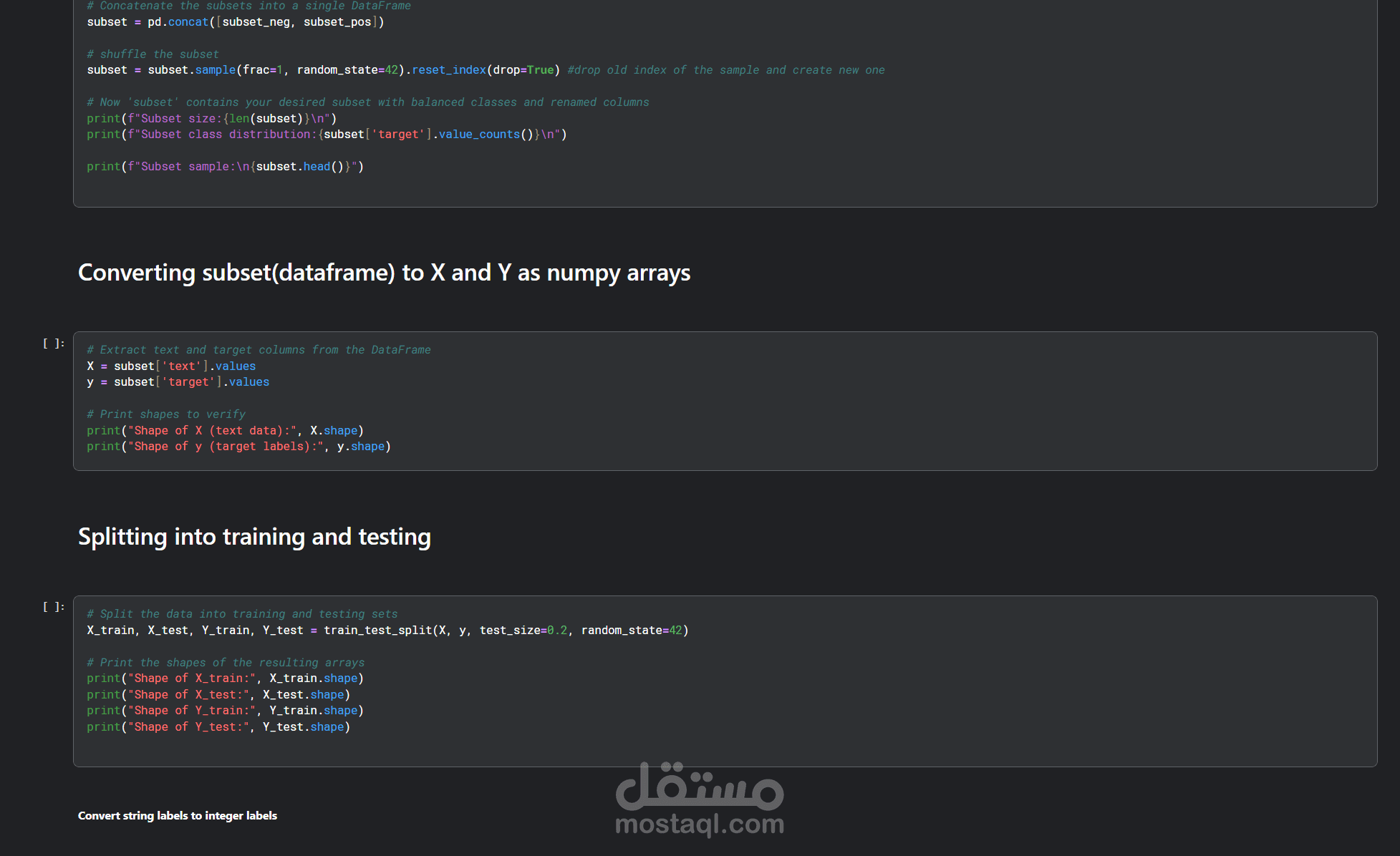Screen dimensions: 1400x856
Task: Select the 'Convert string labels to integer labels' heading
Action: pos(178,816)
